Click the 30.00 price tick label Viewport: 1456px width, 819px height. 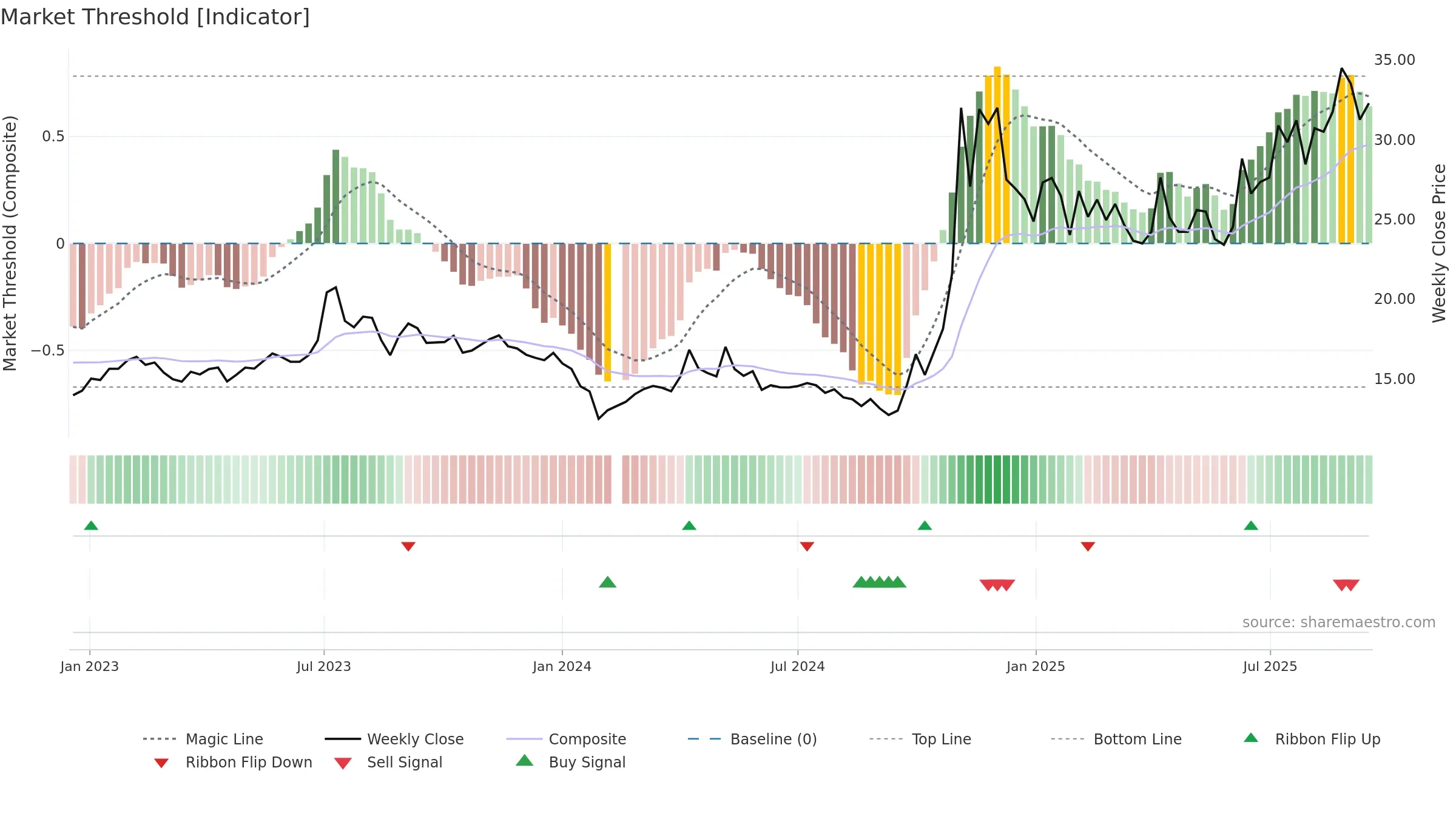pos(1395,140)
